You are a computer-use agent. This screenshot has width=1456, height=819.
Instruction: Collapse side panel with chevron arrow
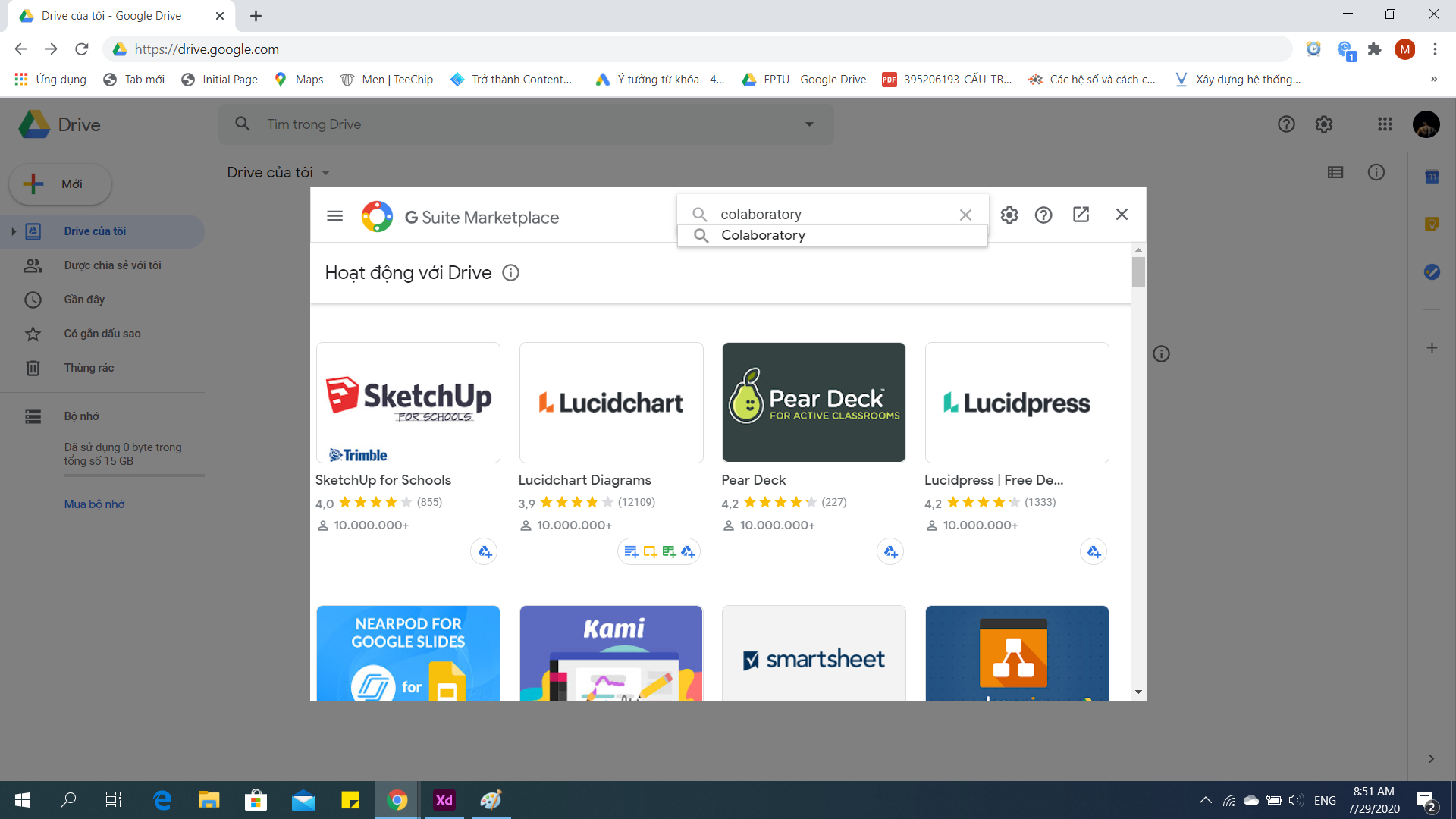1431,758
